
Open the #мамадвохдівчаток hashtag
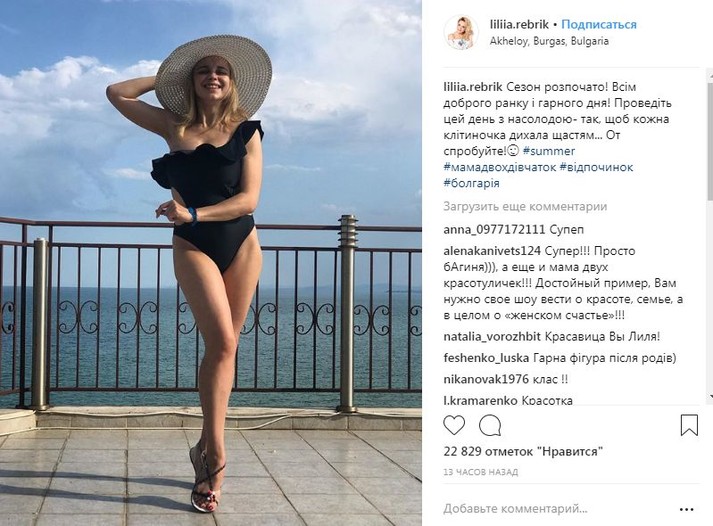pos(500,167)
